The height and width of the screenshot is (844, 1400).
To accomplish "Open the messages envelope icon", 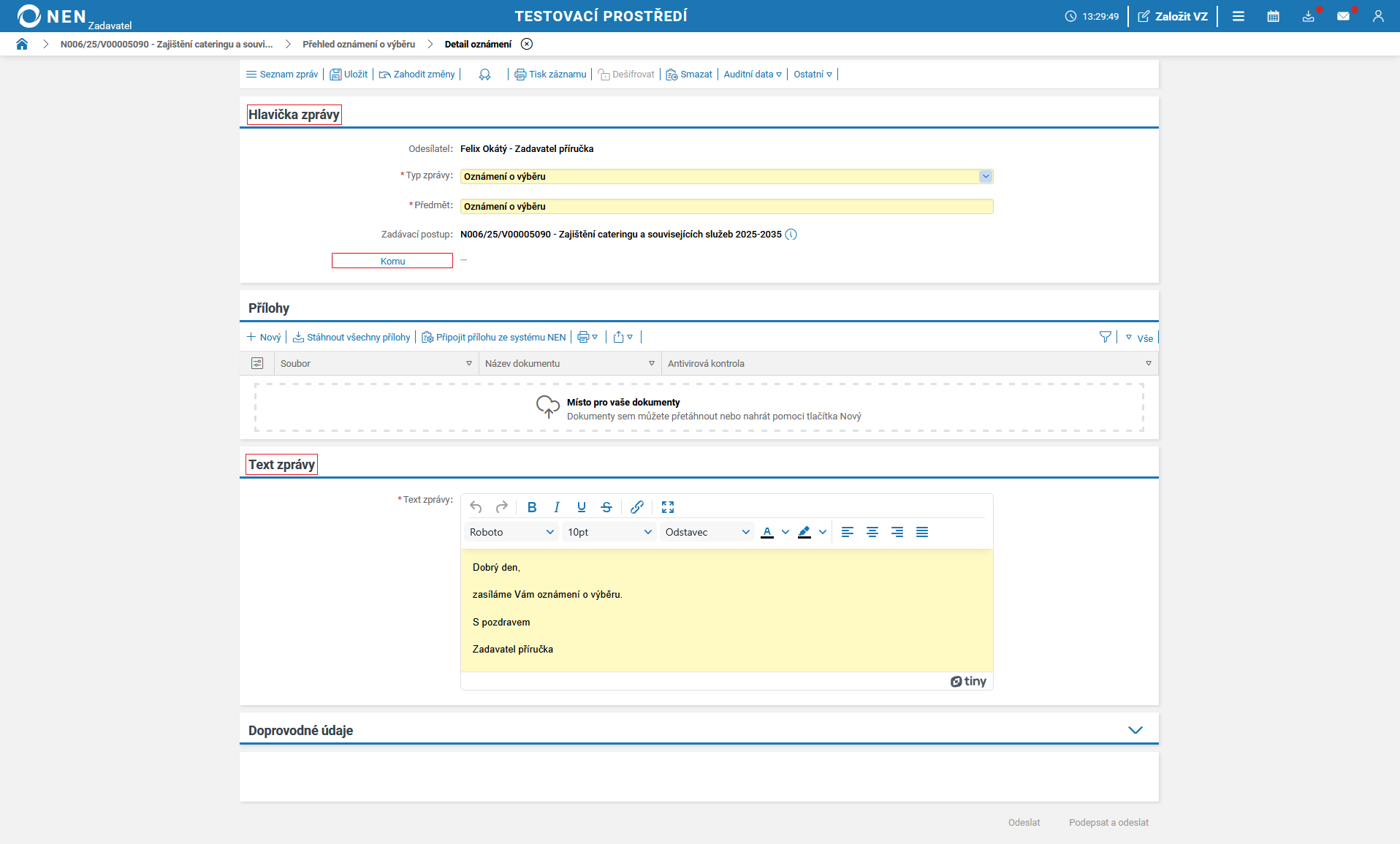I will tap(1343, 16).
